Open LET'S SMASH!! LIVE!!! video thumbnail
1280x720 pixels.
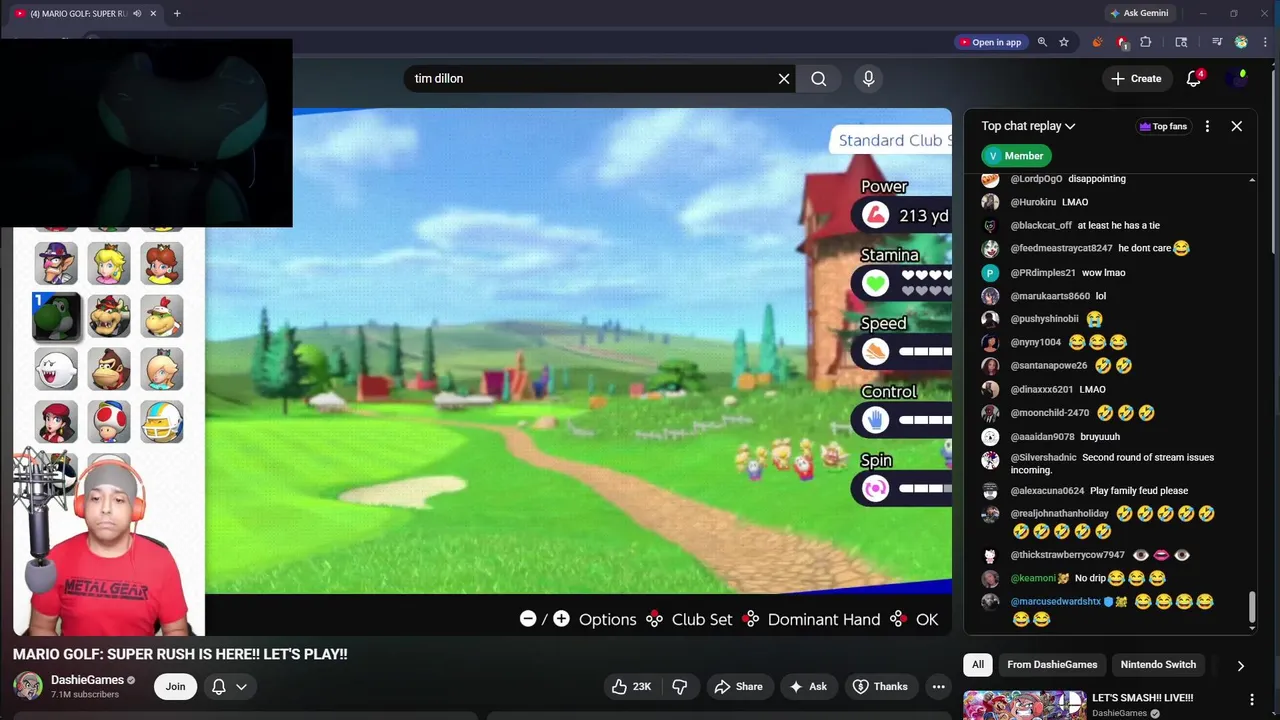[x=1024, y=705]
